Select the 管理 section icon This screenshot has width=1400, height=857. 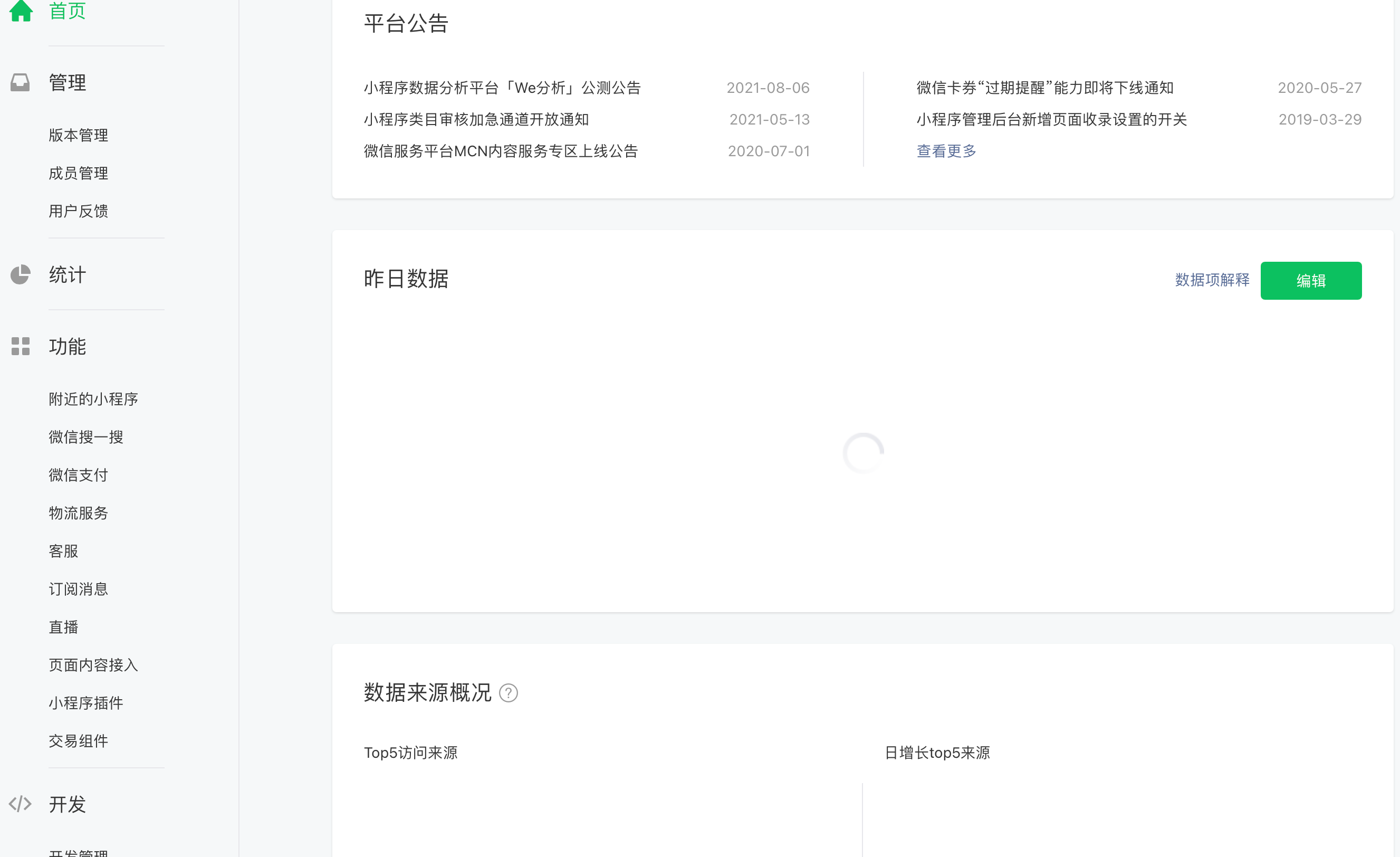tap(21, 82)
